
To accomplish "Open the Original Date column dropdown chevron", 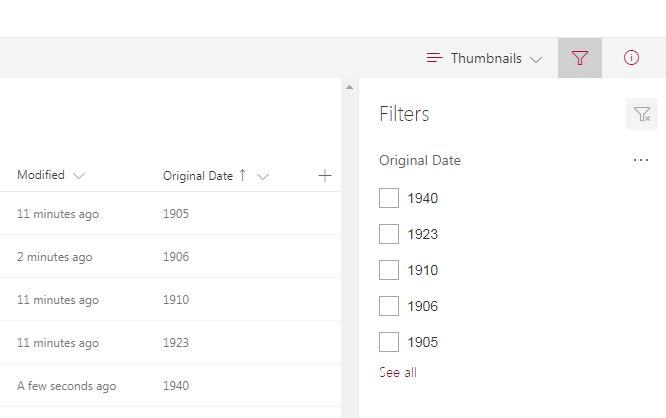I will (263, 176).
